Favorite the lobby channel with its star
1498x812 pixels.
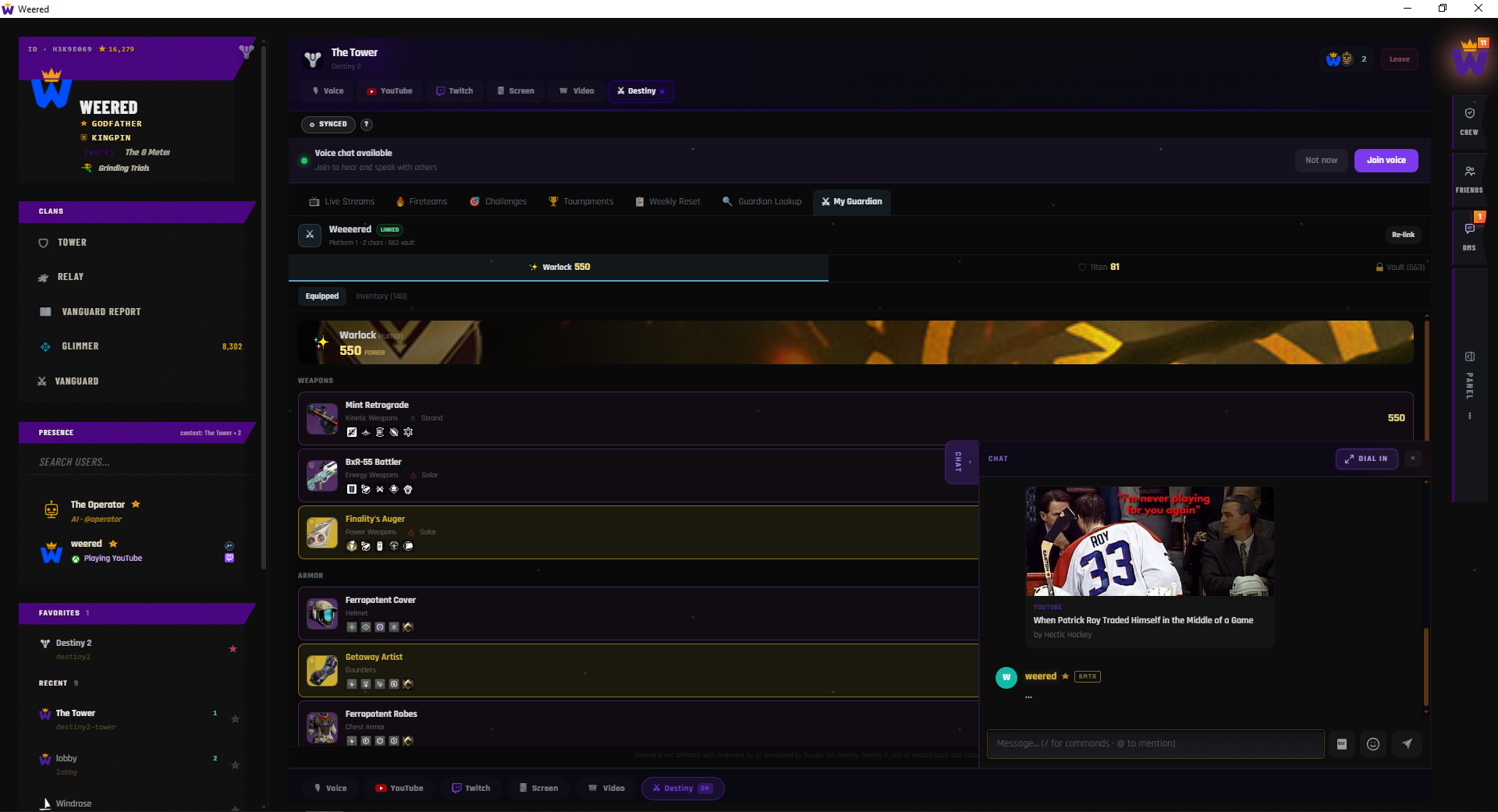(235, 765)
